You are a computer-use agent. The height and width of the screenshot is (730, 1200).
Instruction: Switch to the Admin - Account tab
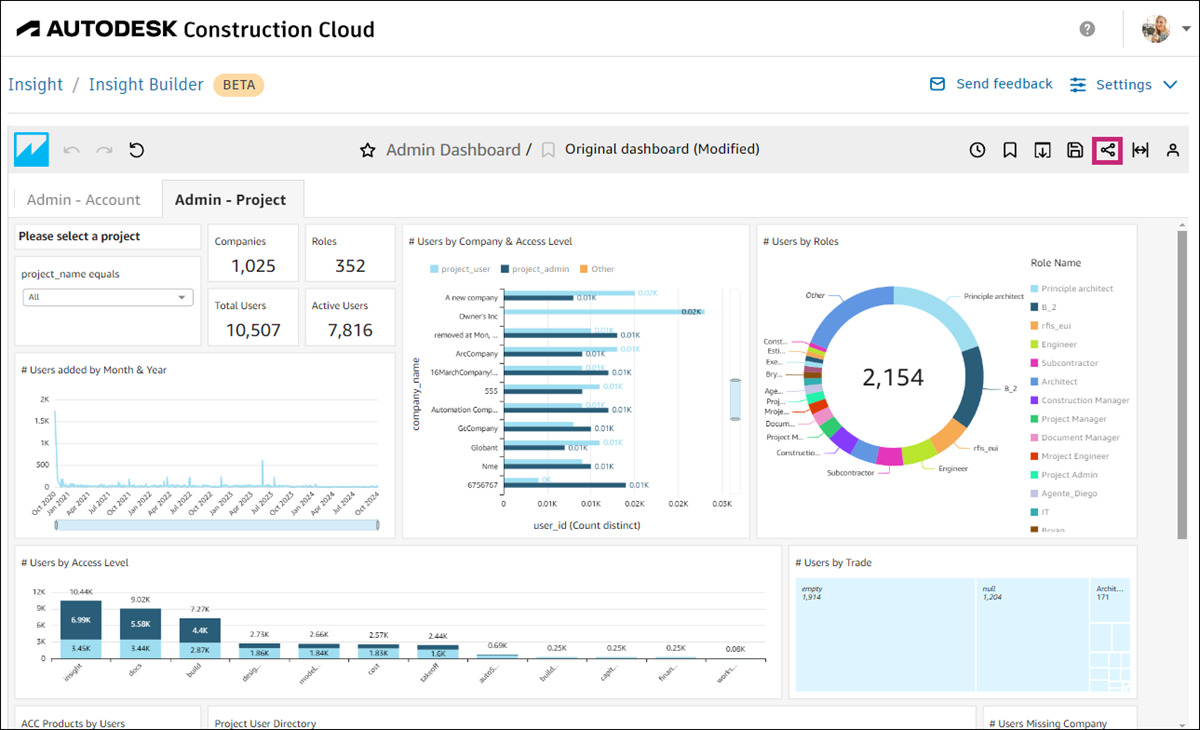pos(86,199)
